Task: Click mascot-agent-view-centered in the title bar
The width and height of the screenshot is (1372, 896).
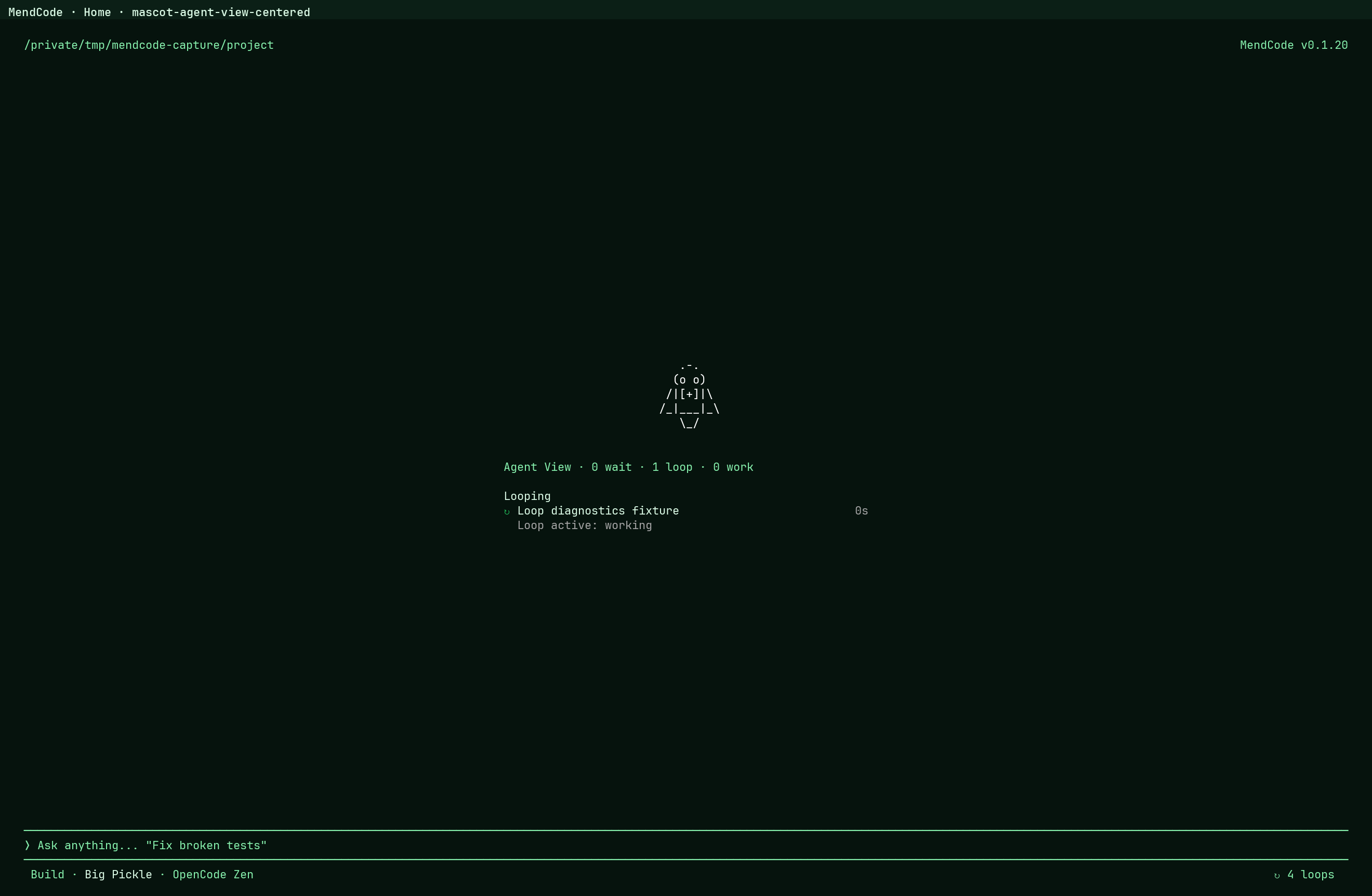Action: pyautogui.click(x=221, y=12)
